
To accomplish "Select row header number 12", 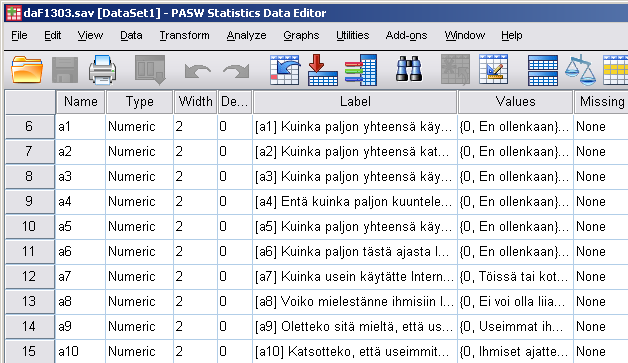I will click(x=29, y=276).
